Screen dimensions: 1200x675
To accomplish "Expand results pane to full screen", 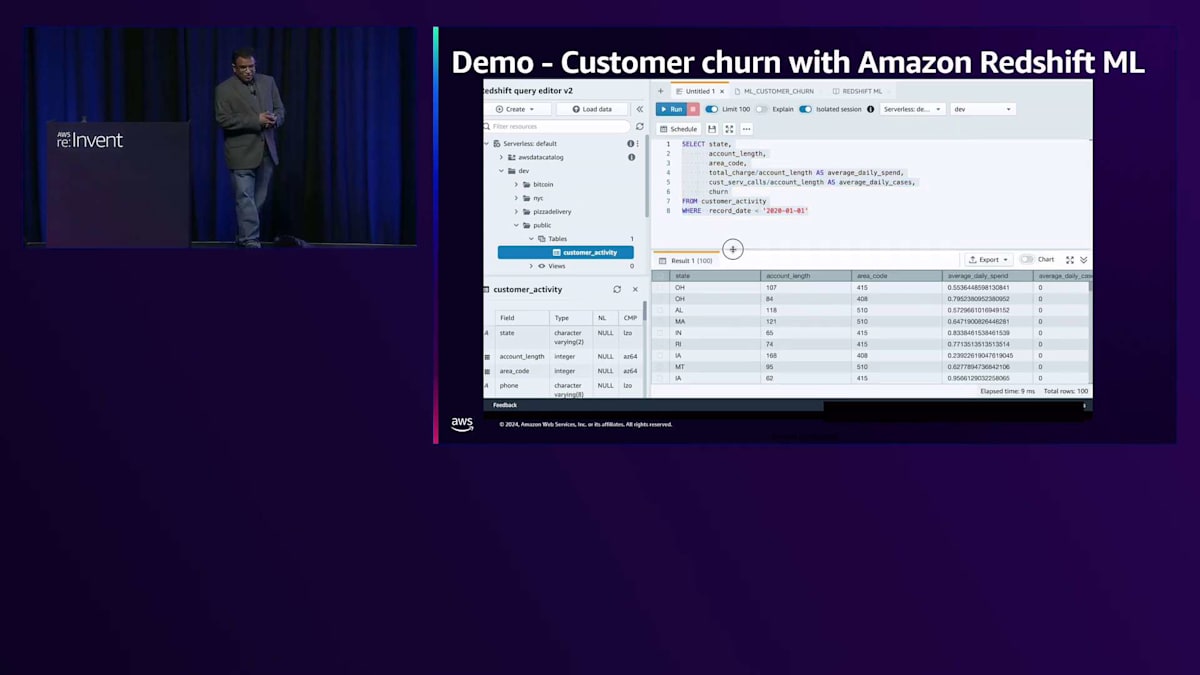I will coord(1070,259).
